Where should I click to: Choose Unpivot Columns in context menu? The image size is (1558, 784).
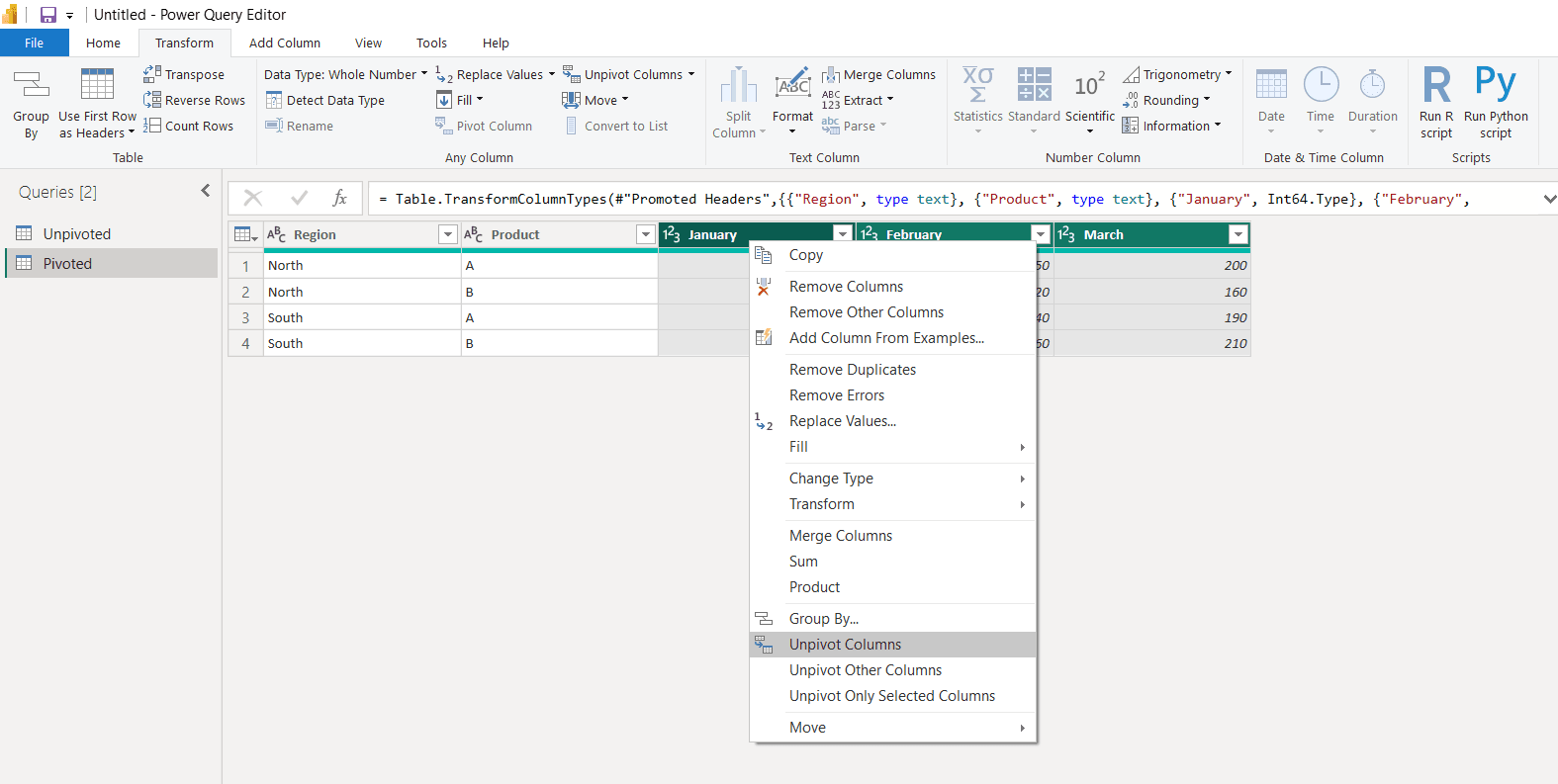click(x=892, y=645)
